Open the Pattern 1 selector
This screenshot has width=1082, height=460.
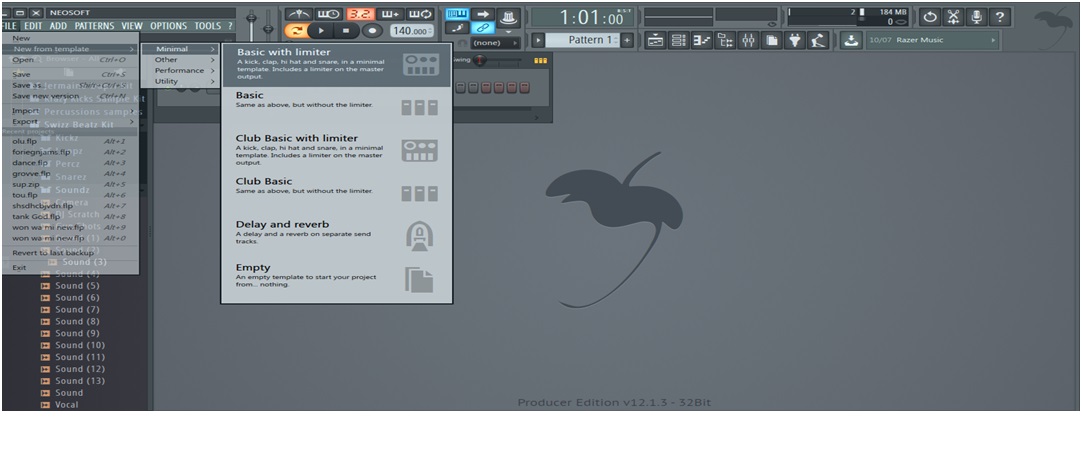tap(582, 40)
